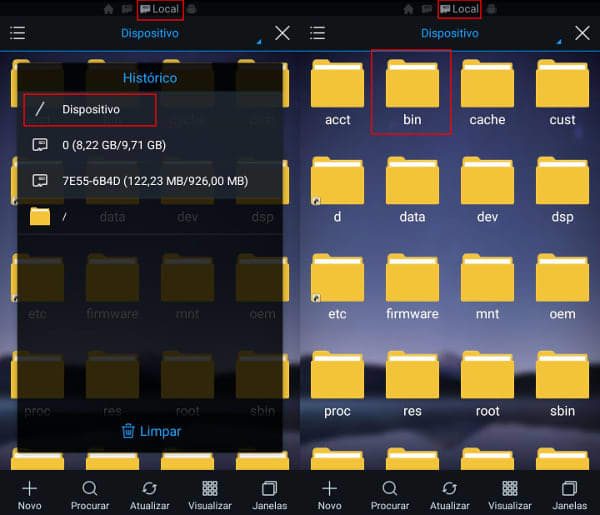Select the root '/' folder history entry
This screenshot has height=515, width=600.
pyautogui.click(x=150, y=217)
